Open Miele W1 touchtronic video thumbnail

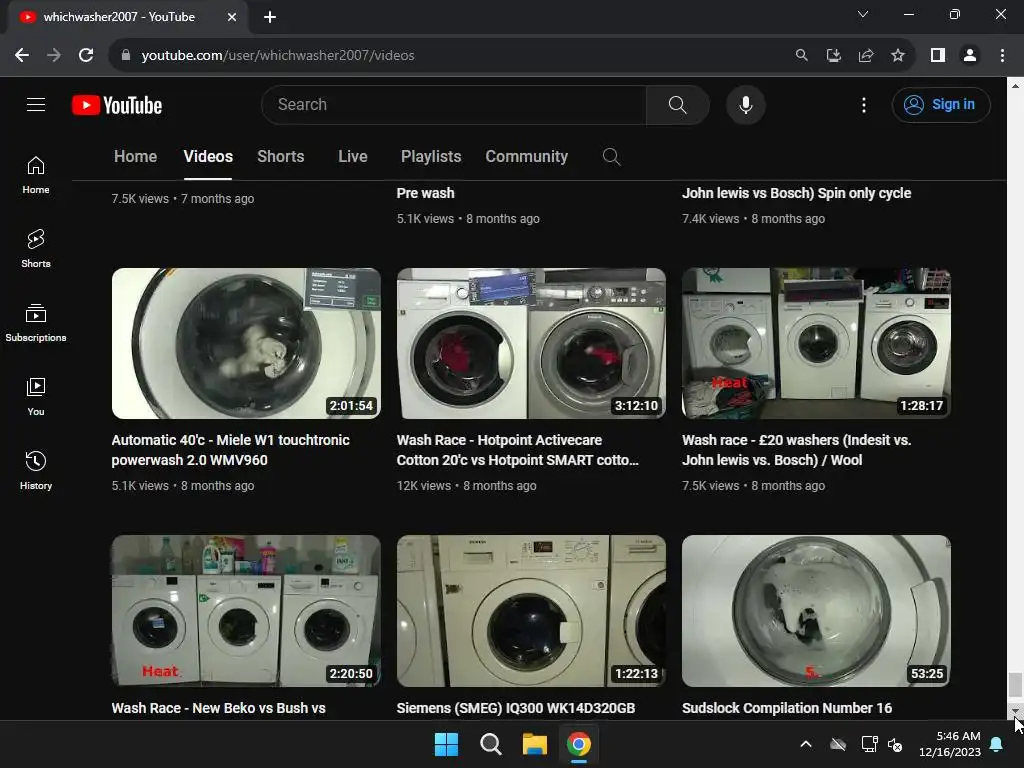tap(246, 344)
